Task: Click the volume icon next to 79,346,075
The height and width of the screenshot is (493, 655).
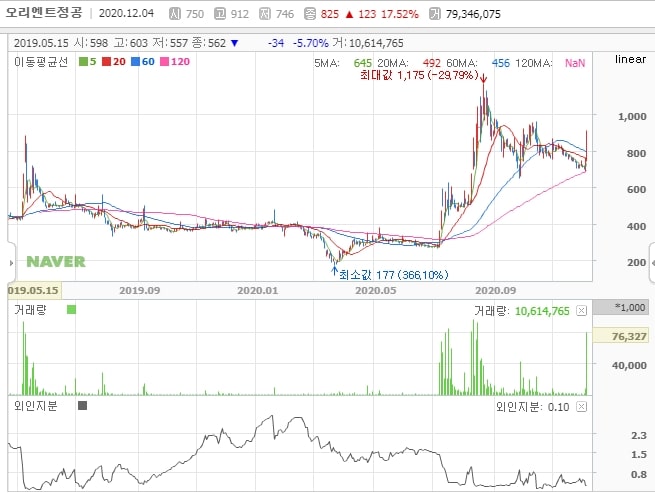Action: 435,14
